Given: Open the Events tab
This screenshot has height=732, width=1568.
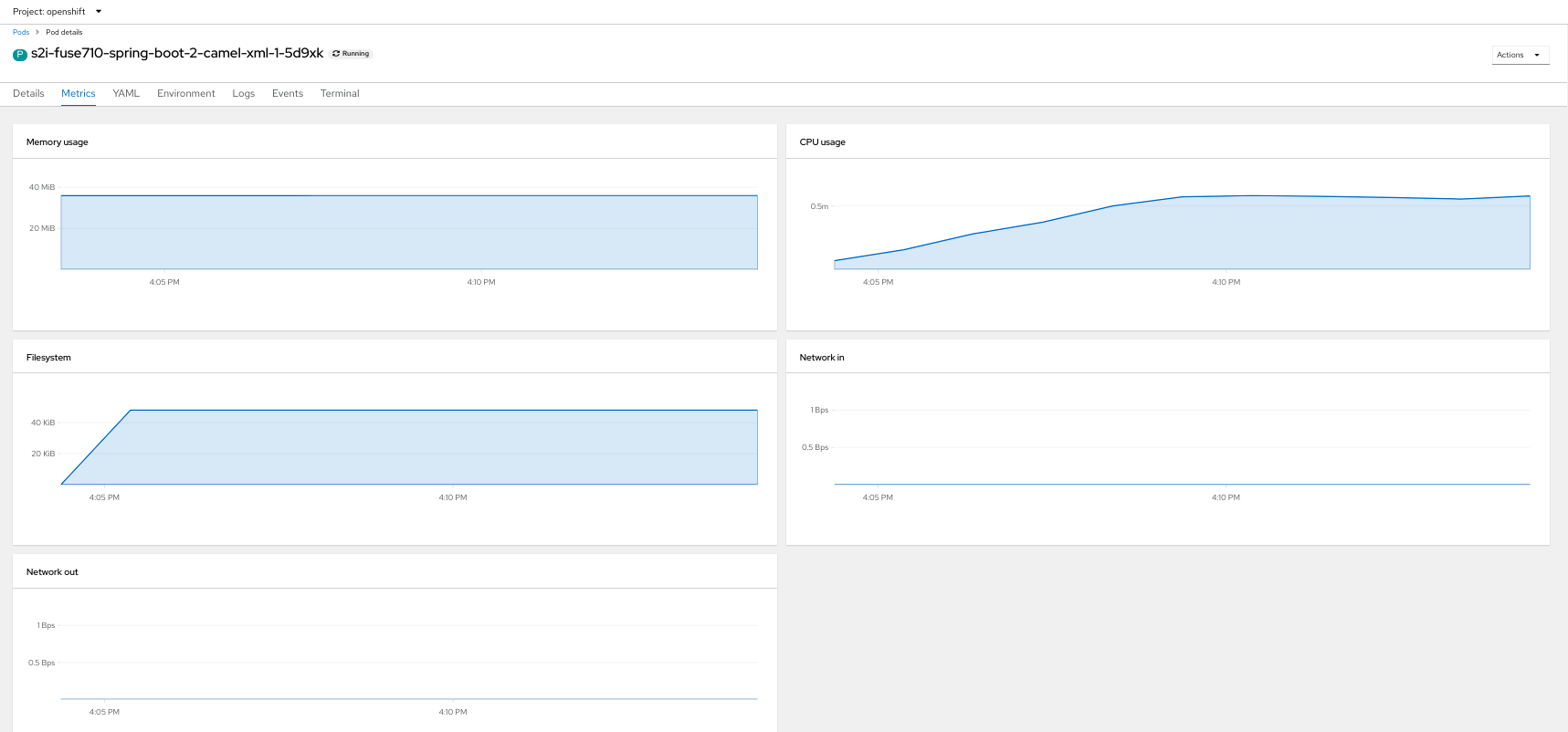Looking at the screenshot, I should [x=288, y=93].
